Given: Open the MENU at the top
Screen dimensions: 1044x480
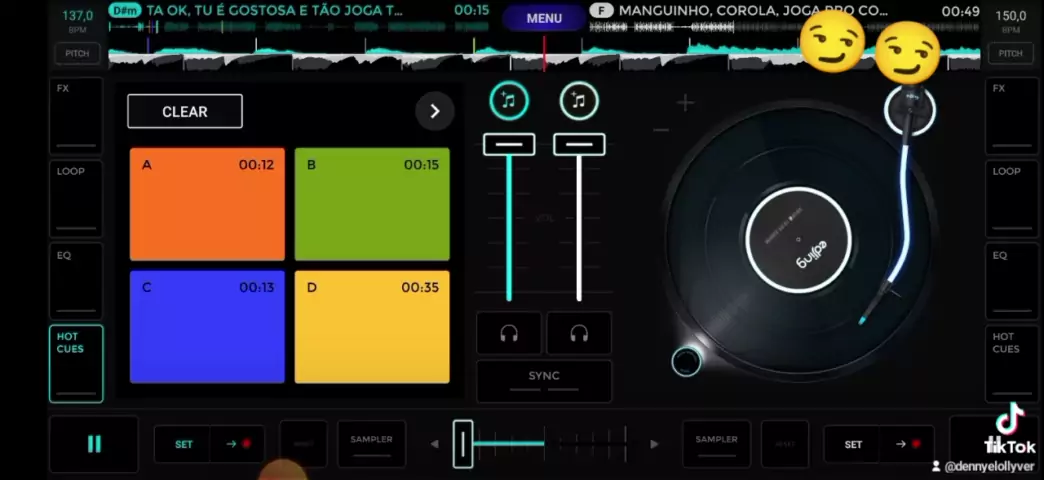Looking at the screenshot, I should [x=544, y=18].
